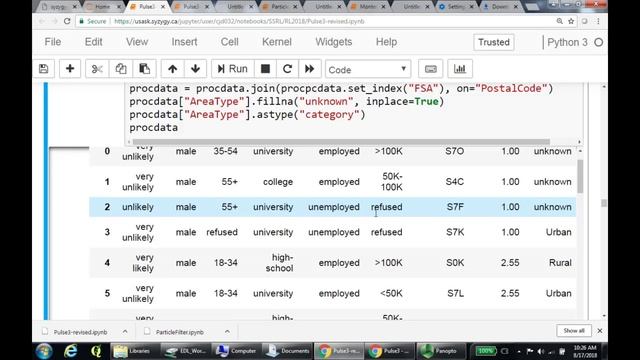Click the college cell in row 1
Viewport: 640px width, 360px height.
278,182
